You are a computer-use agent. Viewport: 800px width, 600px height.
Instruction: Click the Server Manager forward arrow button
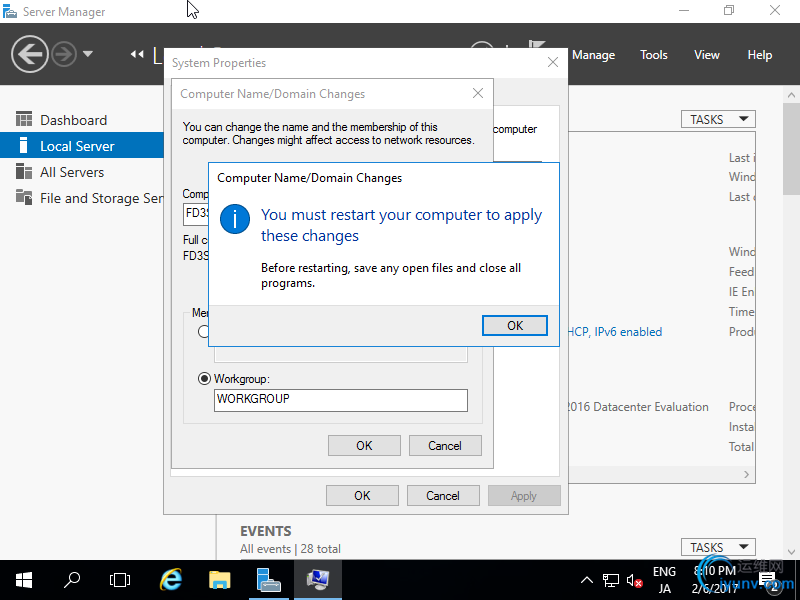[x=64, y=54]
